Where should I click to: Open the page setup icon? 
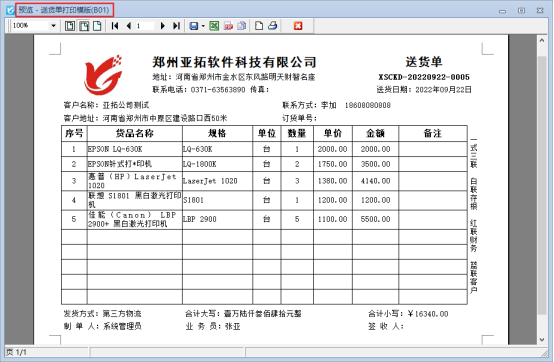[259, 26]
